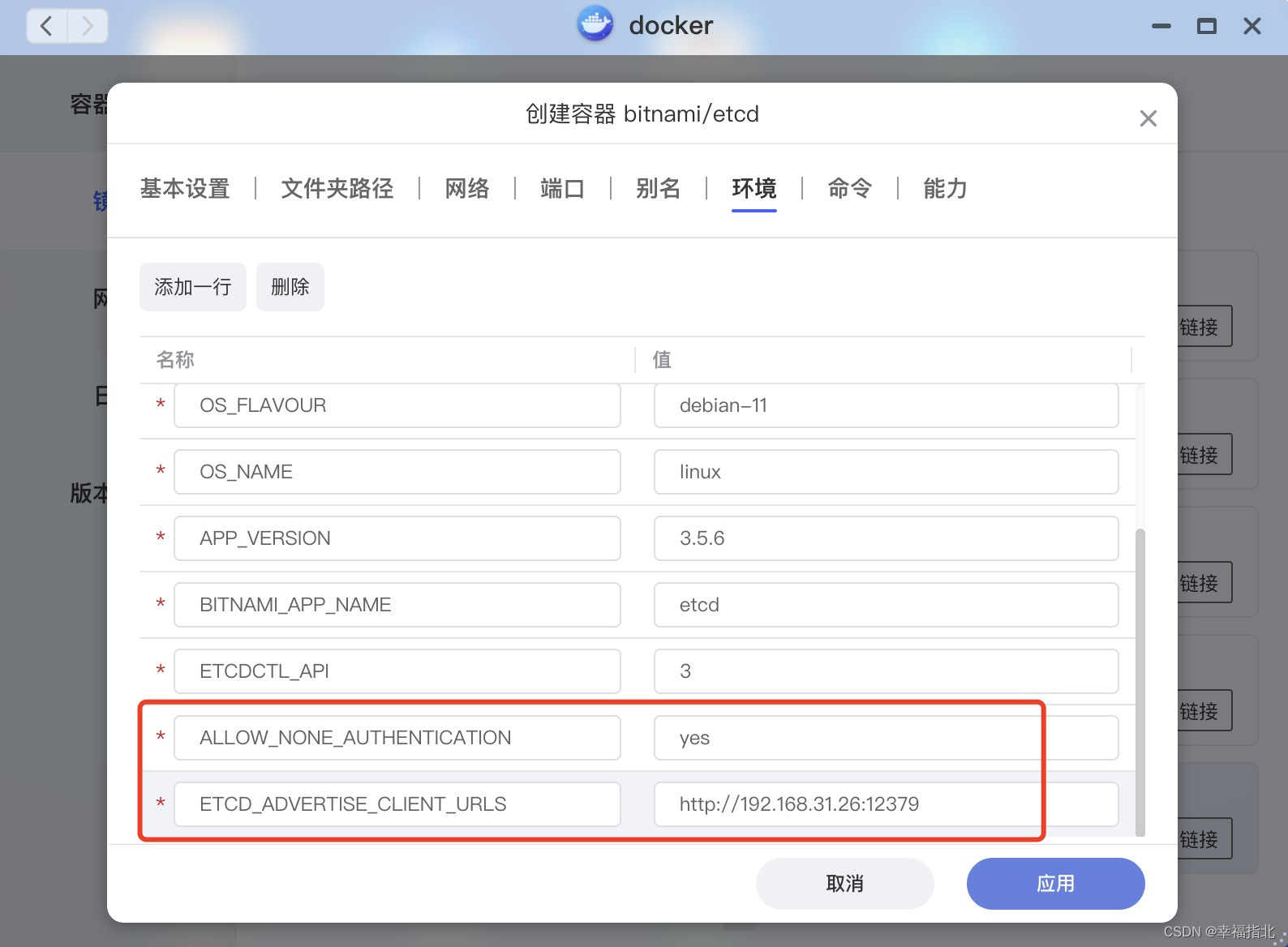Edit the etcd value field
This screenshot has width=1288, height=947.
click(x=887, y=605)
